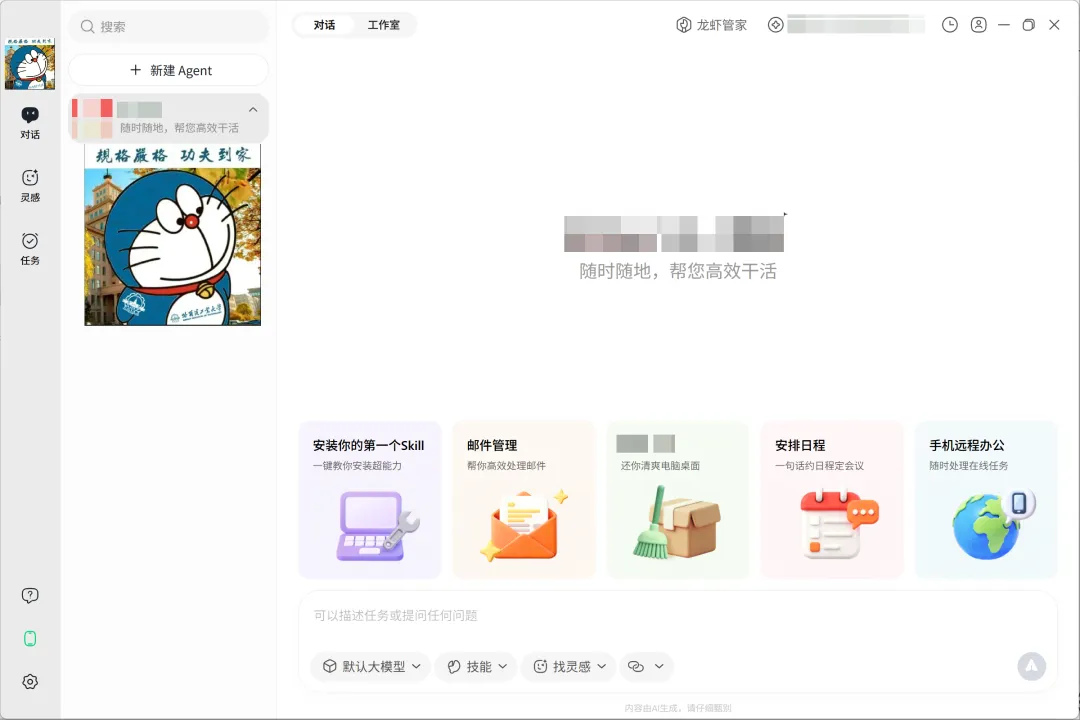Click the 随时处理在线任务 text
Screen dimensions: 1080x720
pyautogui.click(x=968, y=466)
